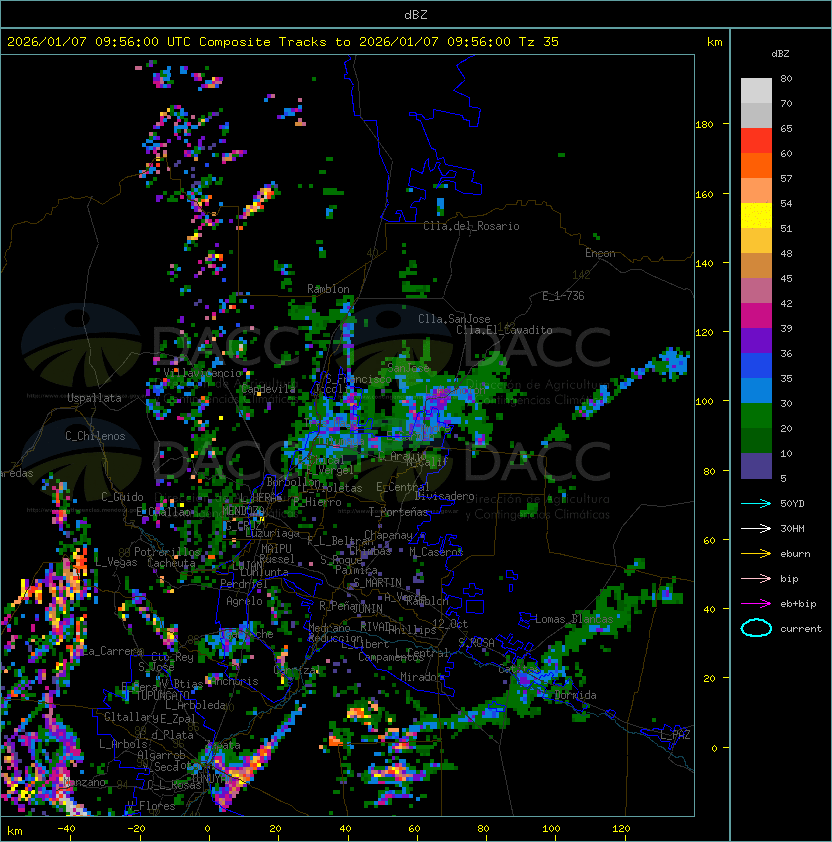Click the La_Carrera place label

(112, 651)
